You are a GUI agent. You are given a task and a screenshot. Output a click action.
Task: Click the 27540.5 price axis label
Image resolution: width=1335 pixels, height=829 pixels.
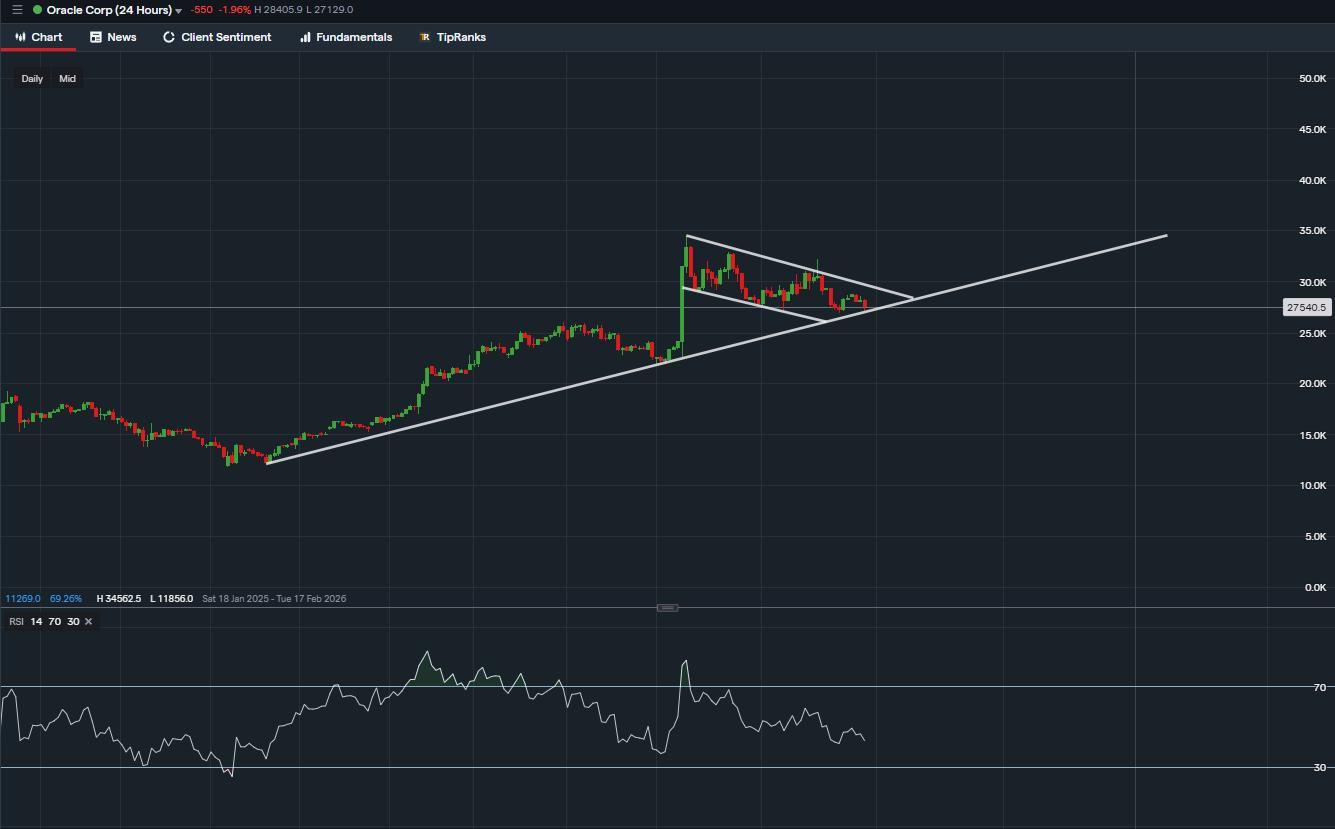tap(1306, 307)
